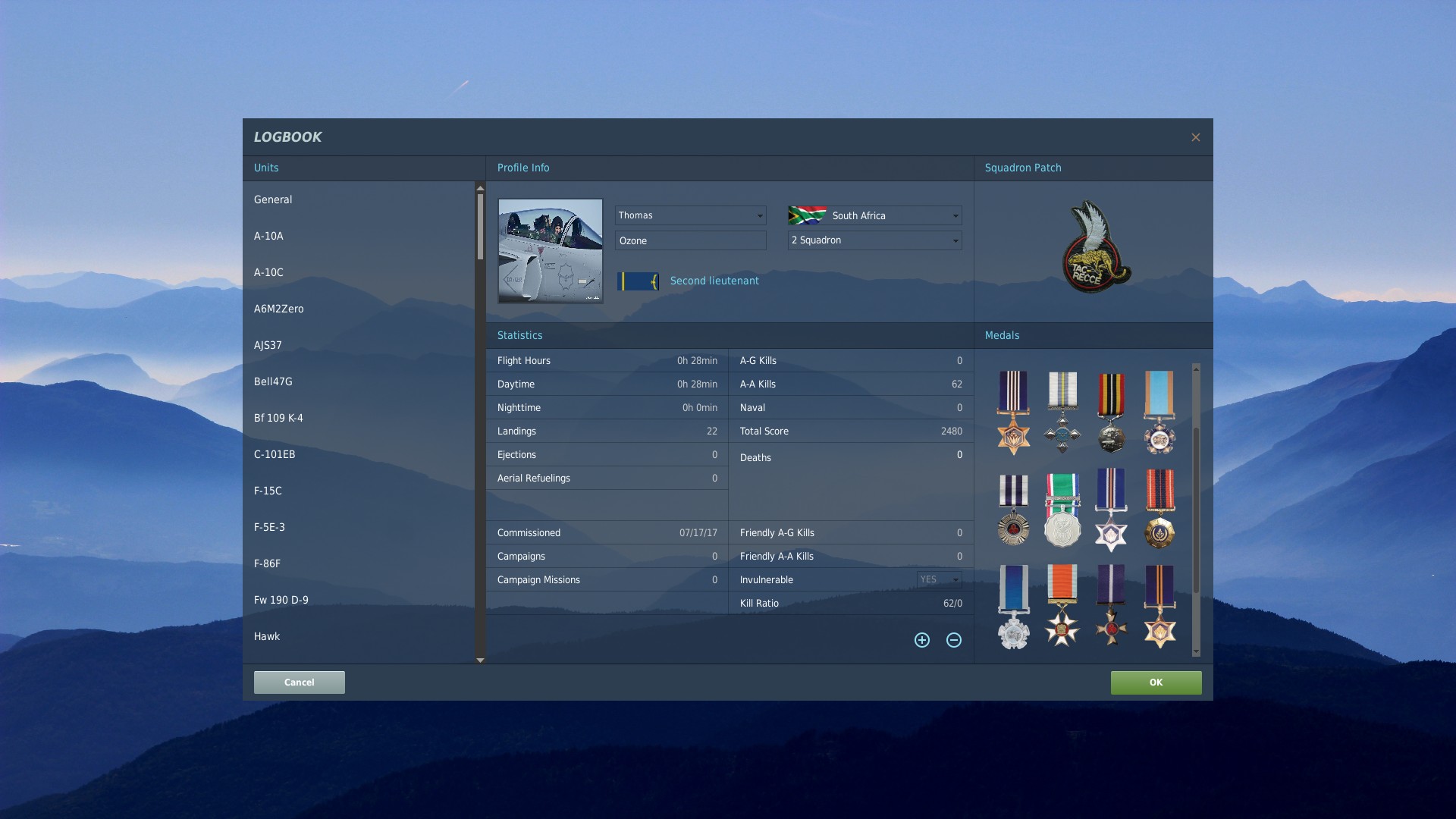Click the plus icon below statistics
1456x819 pixels.
pyautogui.click(x=921, y=640)
